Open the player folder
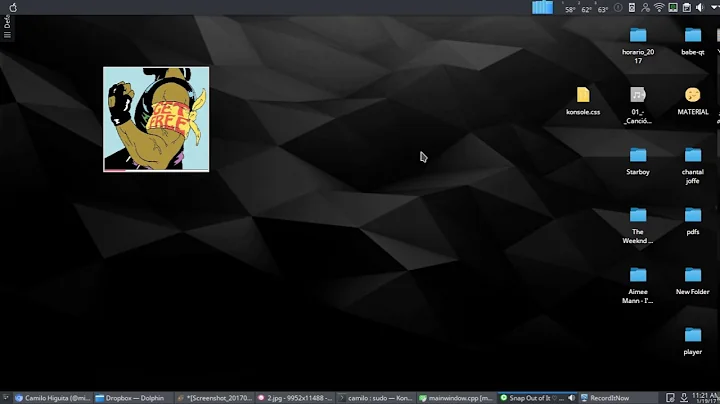The image size is (720, 404). click(x=692, y=335)
